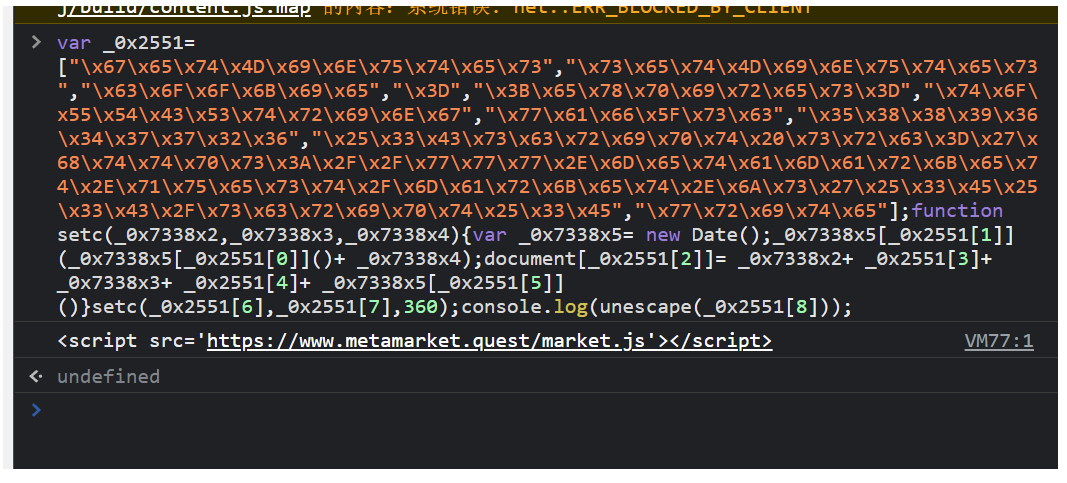Click the '<script src=' output text

pyautogui.click(x=131, y=340)
